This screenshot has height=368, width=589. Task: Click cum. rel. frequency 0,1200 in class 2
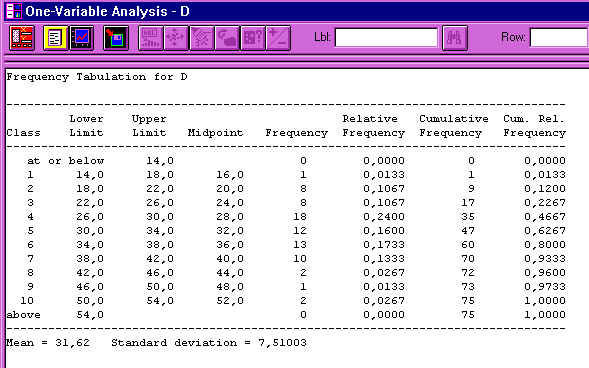[545, 189]
